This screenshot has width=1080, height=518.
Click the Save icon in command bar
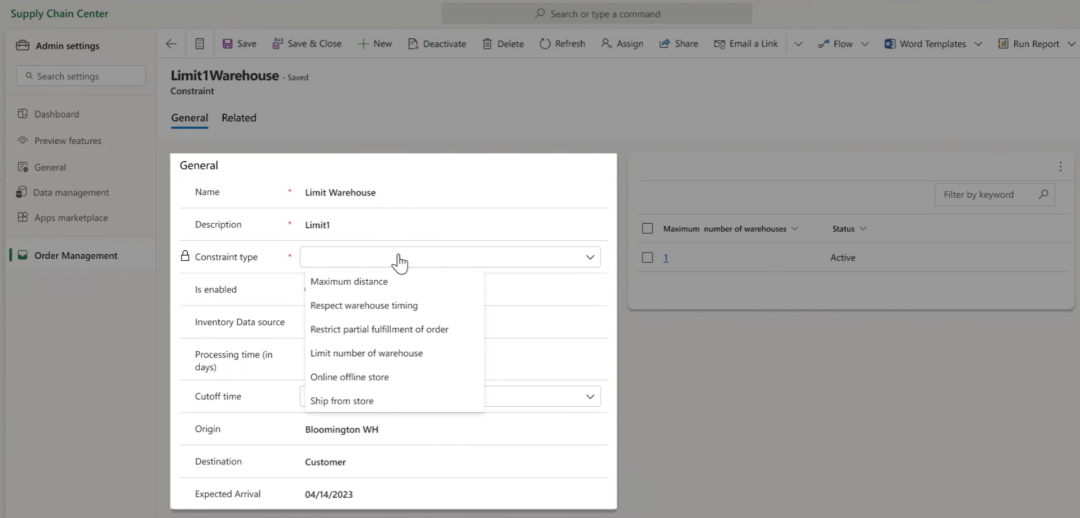[x=228, y=44]
